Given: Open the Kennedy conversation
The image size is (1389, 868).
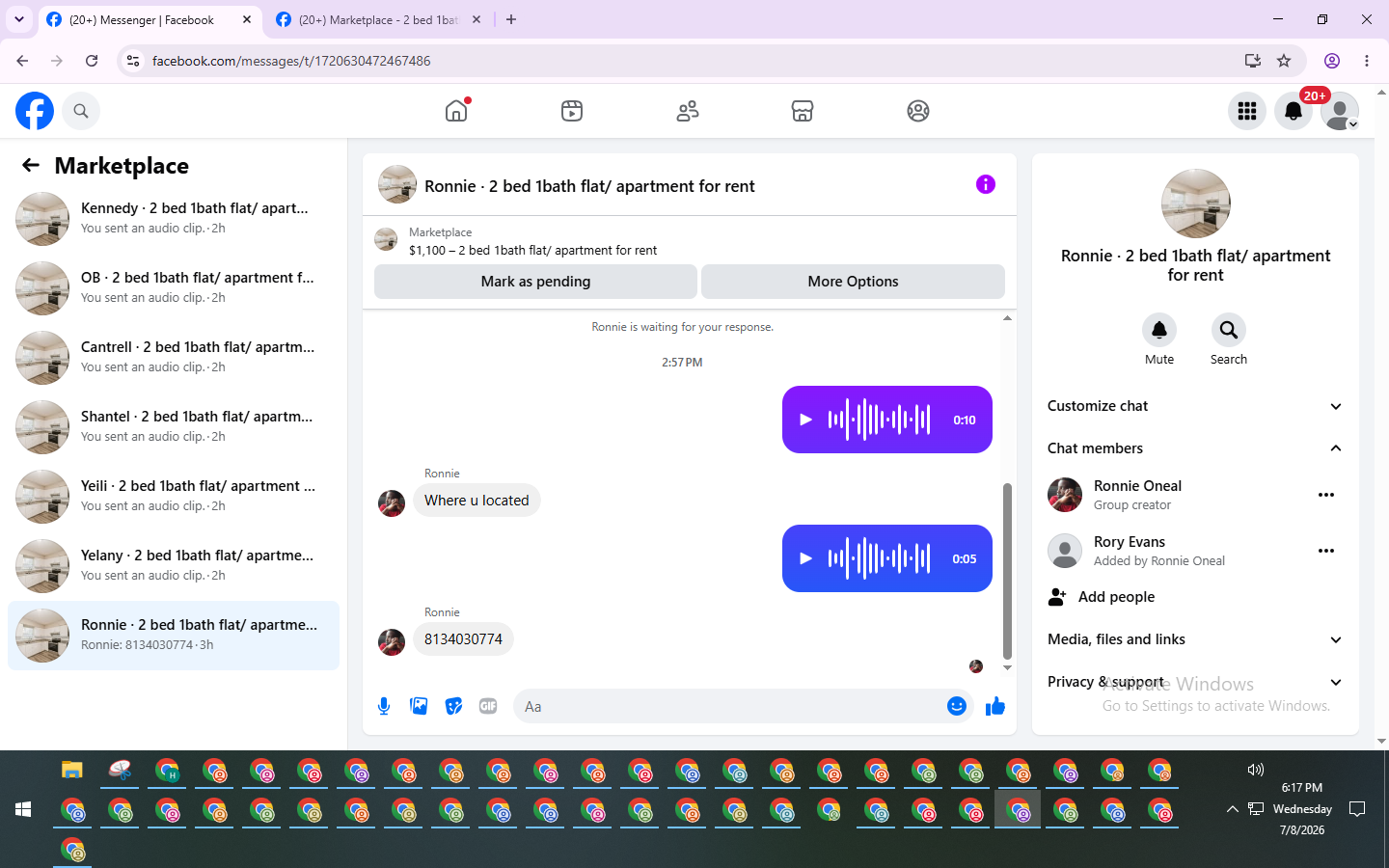Looking at the screenshot, I should [174, 218].
